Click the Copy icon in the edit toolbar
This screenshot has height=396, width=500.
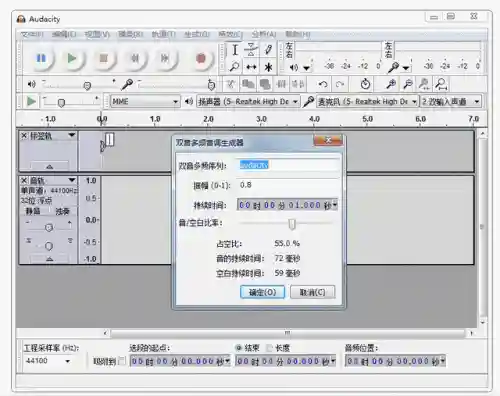248,84
